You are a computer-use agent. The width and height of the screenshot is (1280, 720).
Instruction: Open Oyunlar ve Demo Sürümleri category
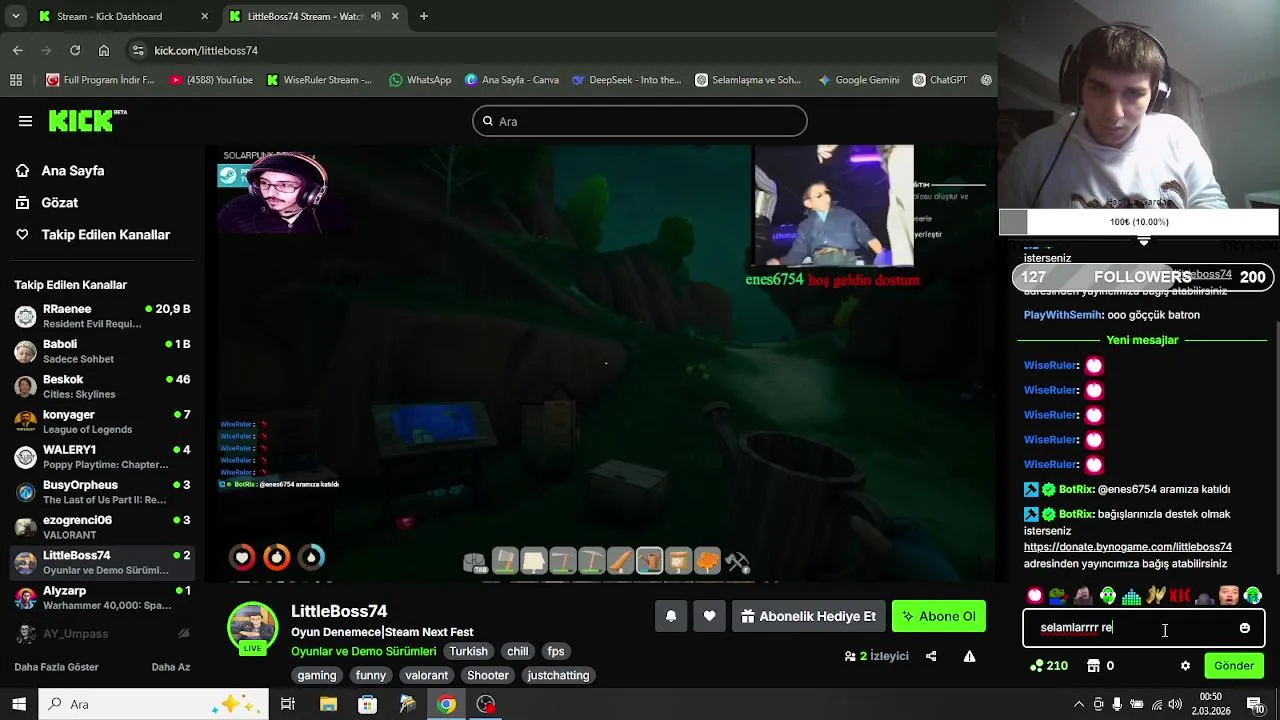(x=364, y=651)
